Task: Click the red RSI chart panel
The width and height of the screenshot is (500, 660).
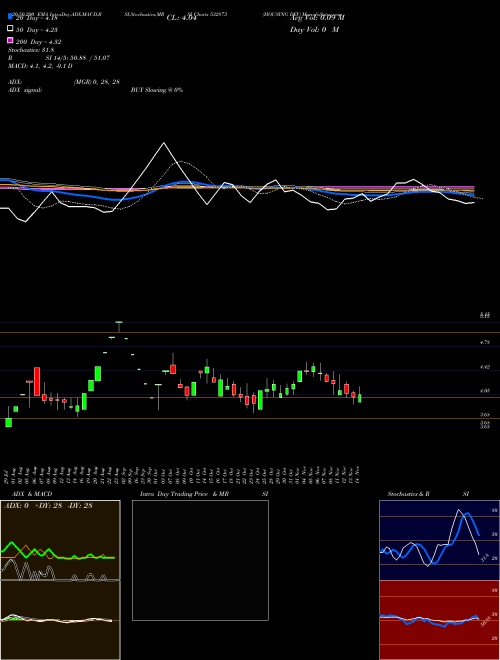Action: tap(439, 620)
